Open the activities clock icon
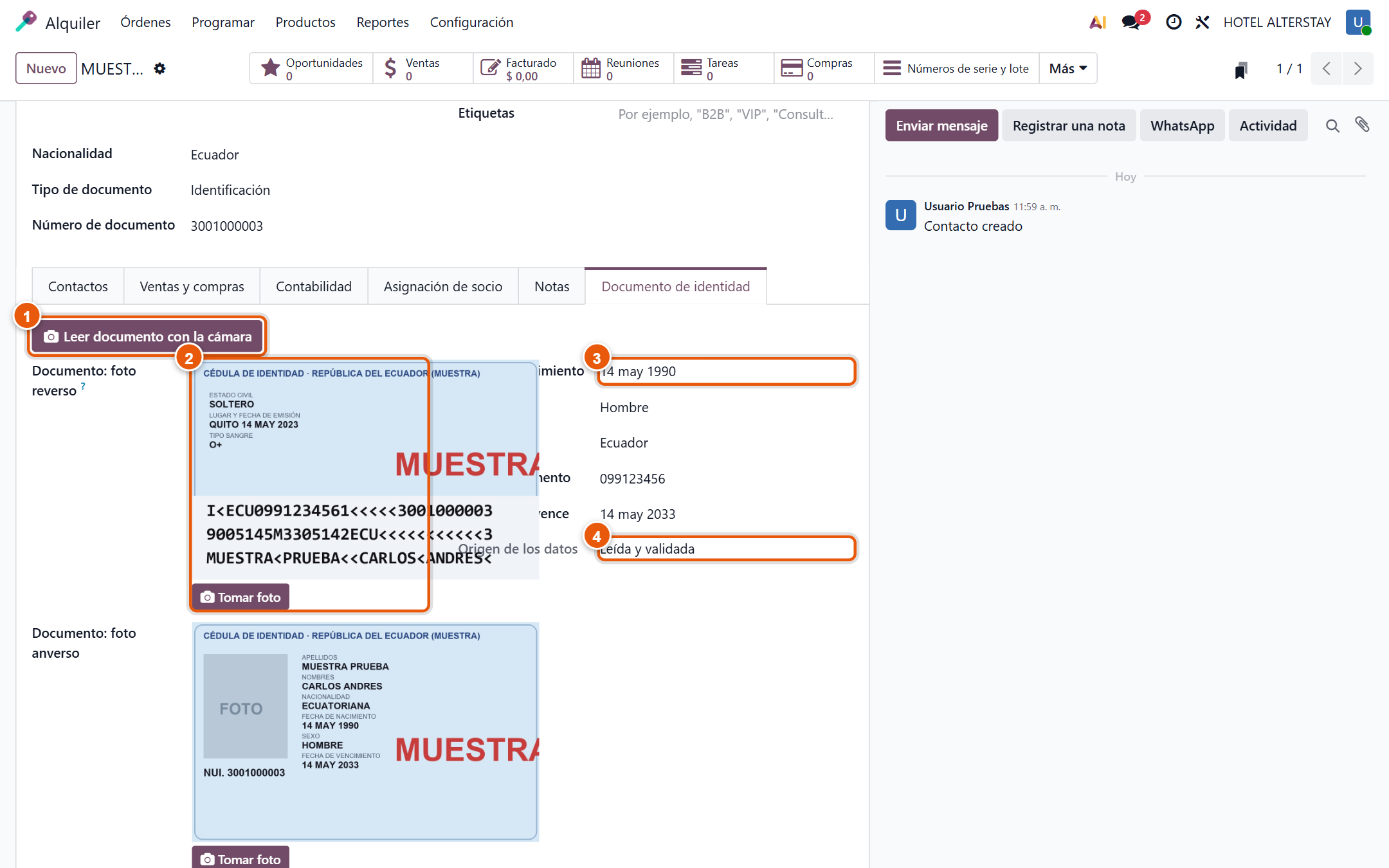Image resolution: width=1389 pixels, height=868 pixels. pyautogui.click(x=1174, y=23)
